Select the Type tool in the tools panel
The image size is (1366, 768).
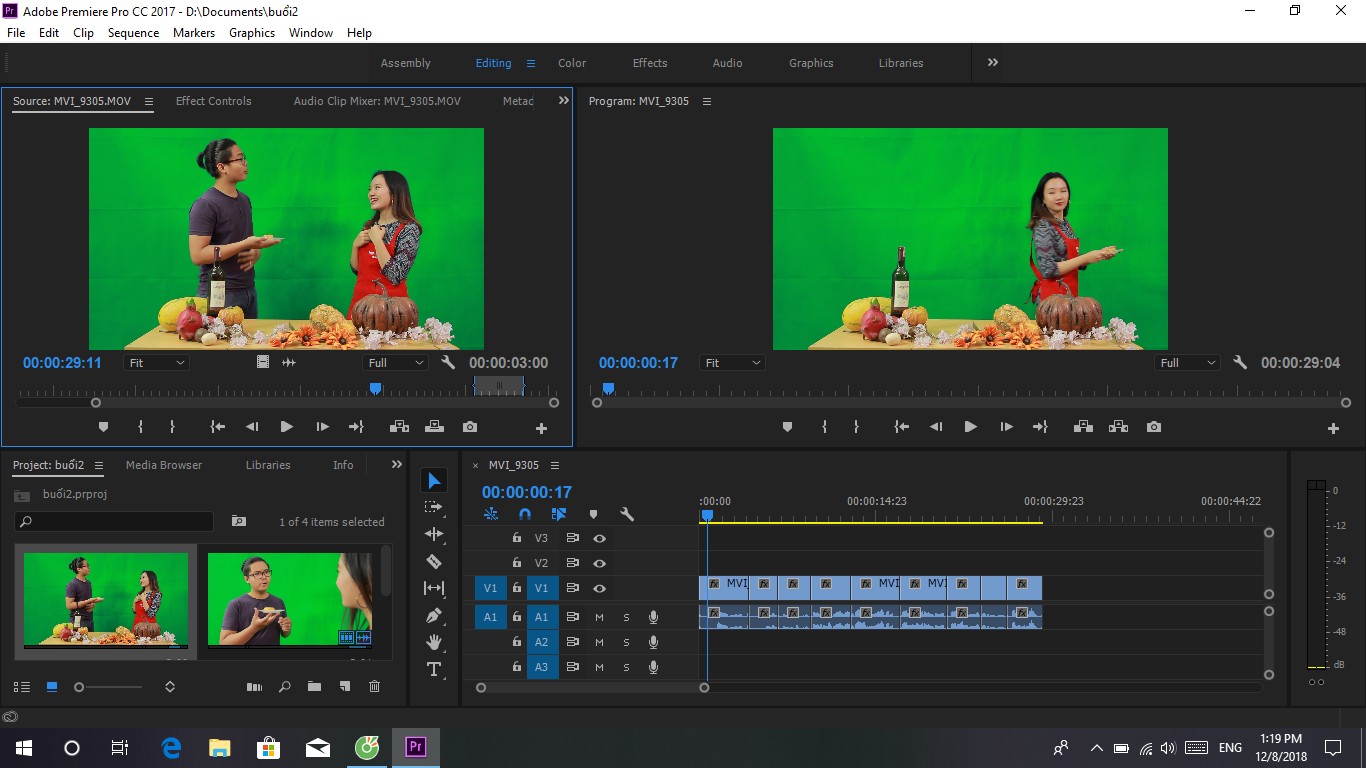click(433, 669)
